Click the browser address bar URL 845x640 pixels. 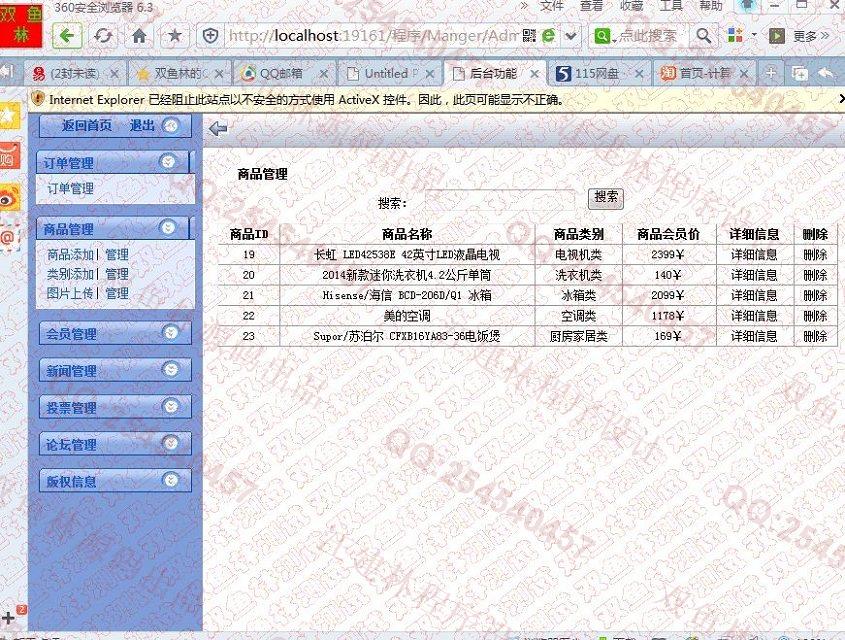click(x=373, y=36)
